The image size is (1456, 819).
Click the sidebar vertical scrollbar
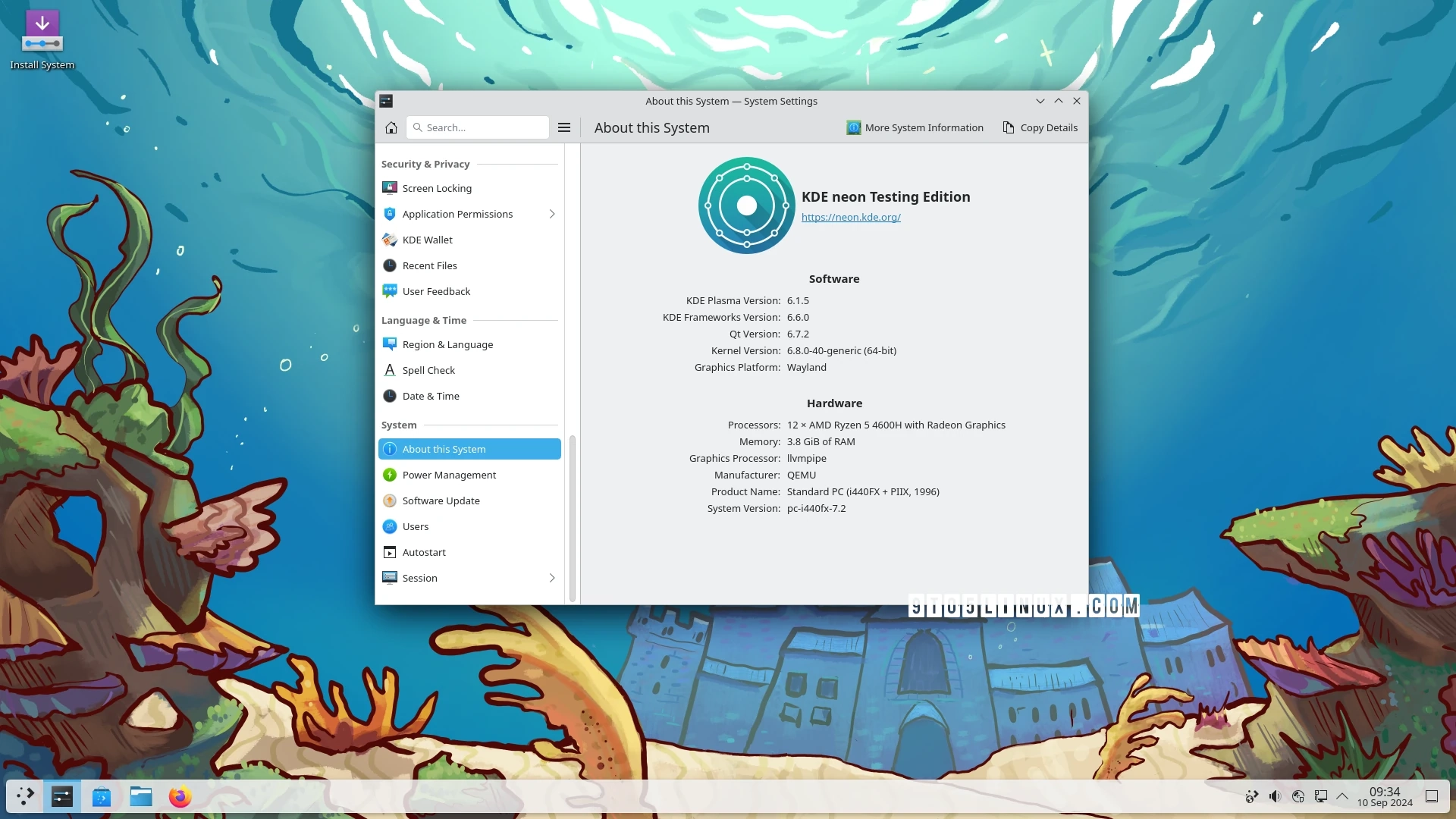click(573, 519)
